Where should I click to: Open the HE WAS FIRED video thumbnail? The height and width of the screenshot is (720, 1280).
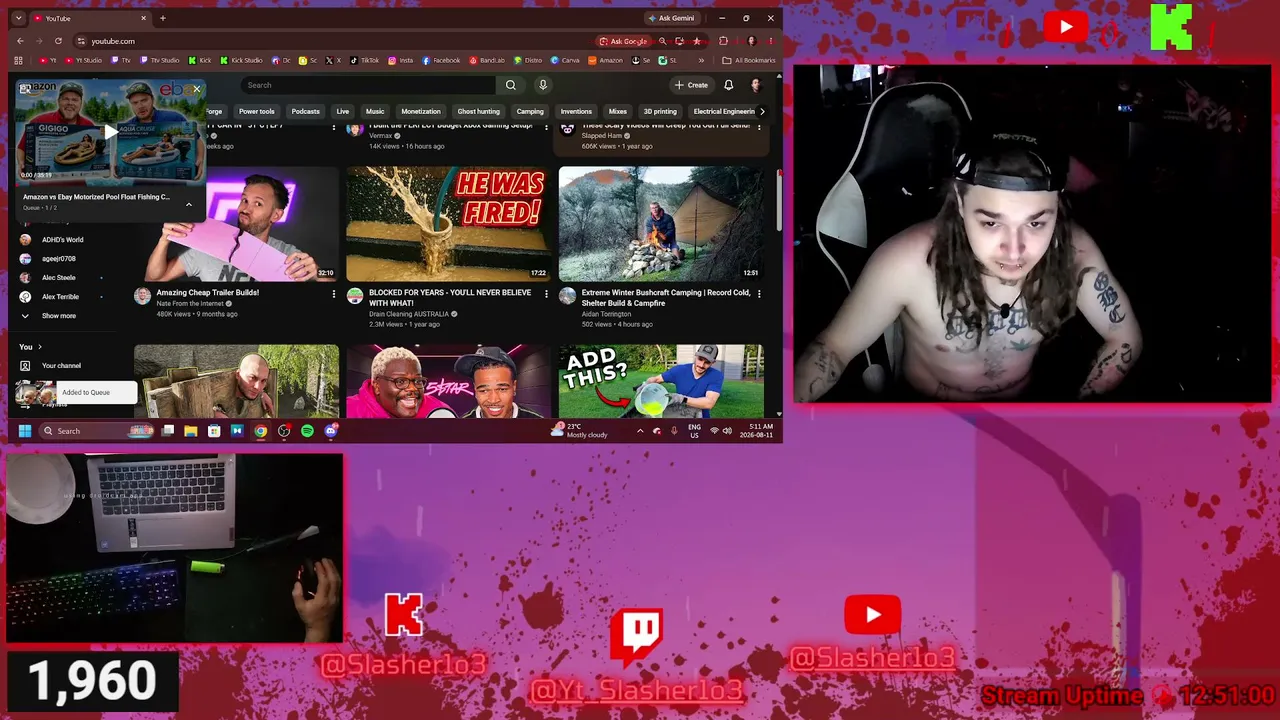tap(448, 224)
